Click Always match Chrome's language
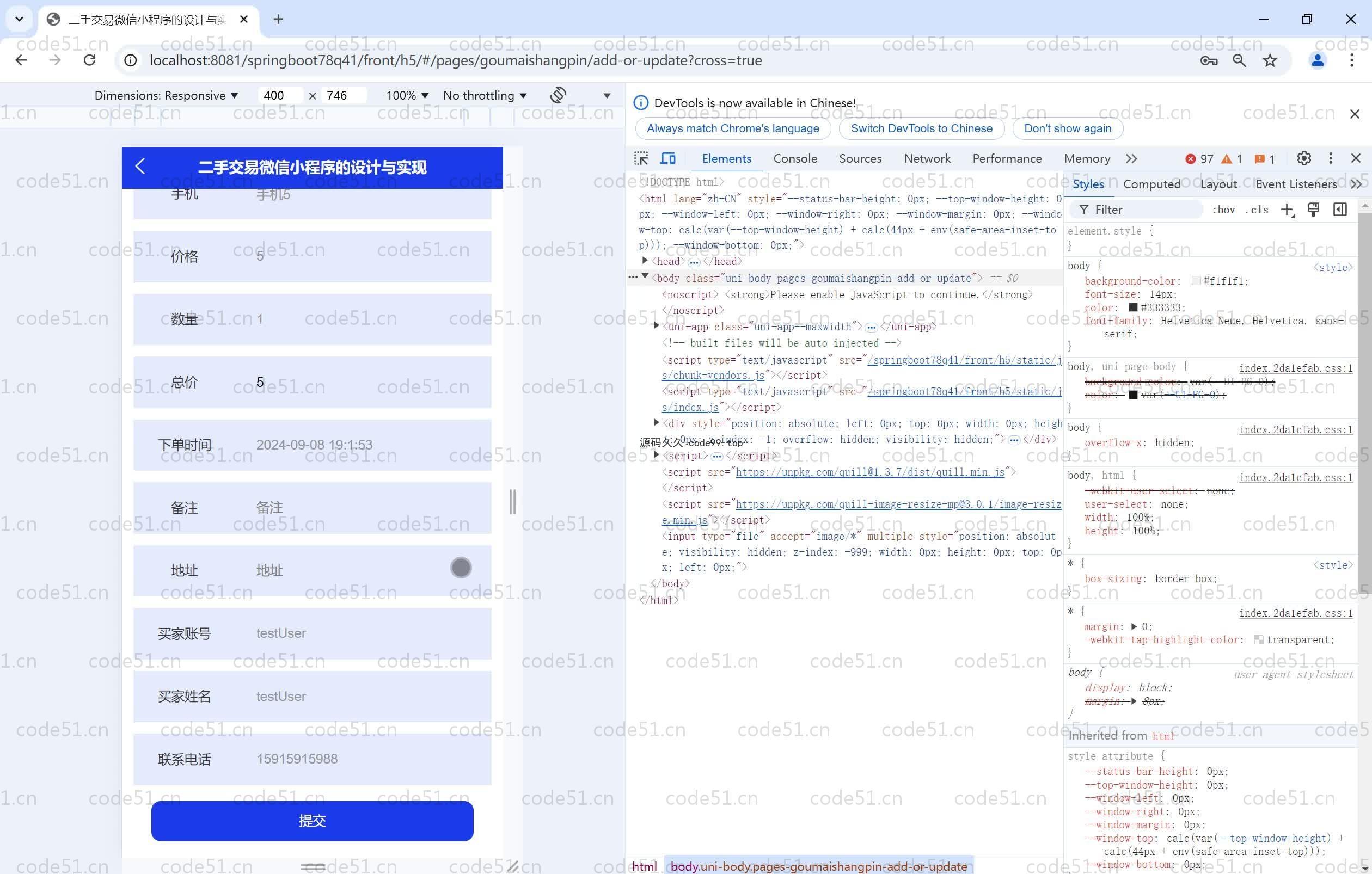 [733, 128]
